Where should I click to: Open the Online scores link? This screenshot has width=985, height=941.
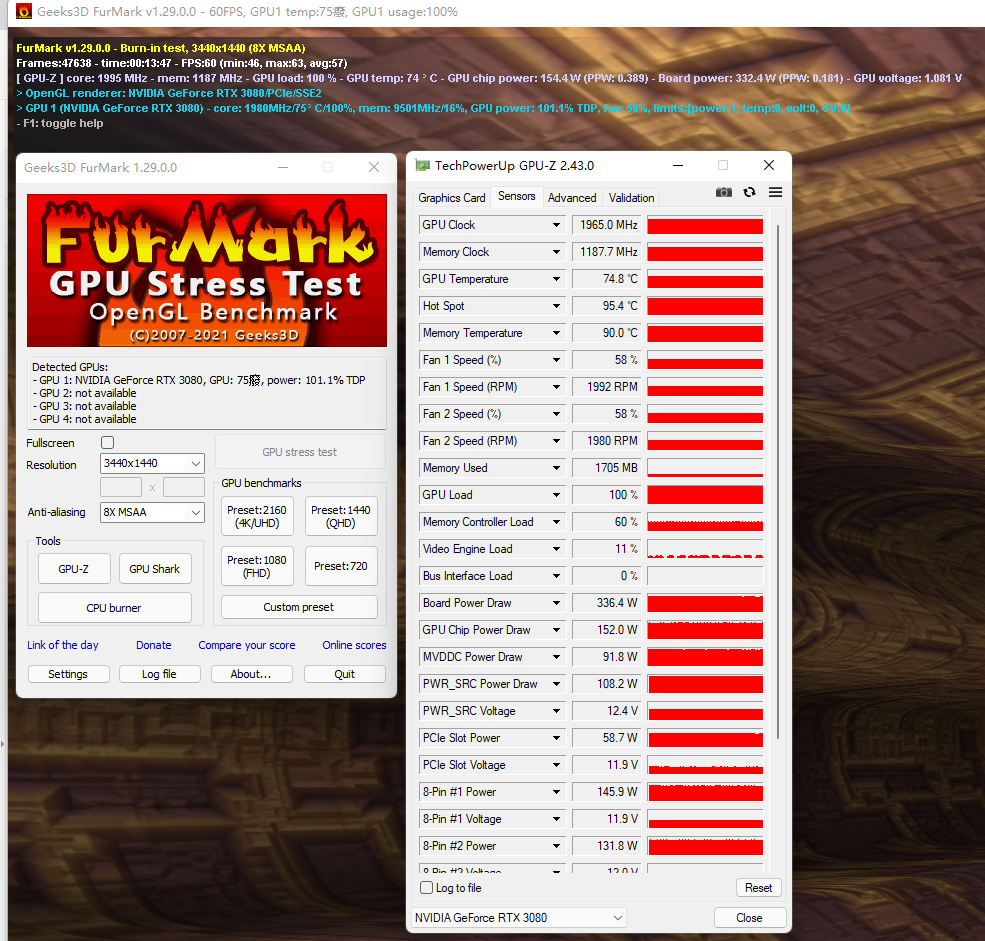click(354, 645)
